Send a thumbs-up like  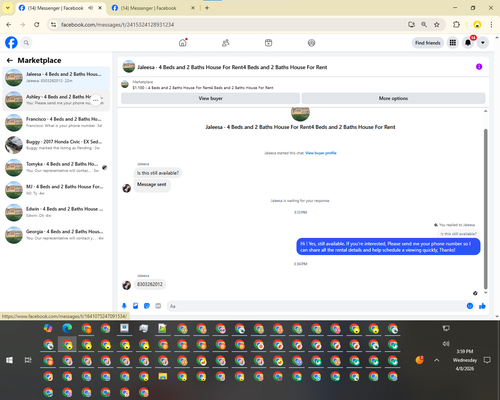tap(482, 306)
